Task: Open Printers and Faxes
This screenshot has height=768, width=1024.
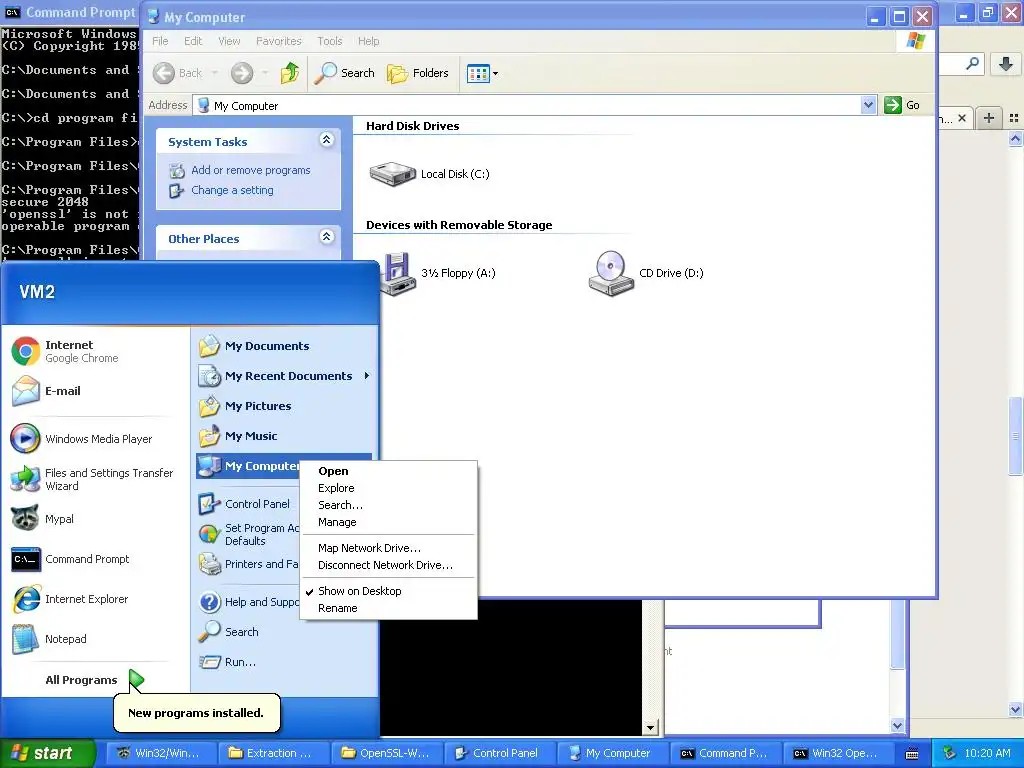Action: click(x=248, y=564)
